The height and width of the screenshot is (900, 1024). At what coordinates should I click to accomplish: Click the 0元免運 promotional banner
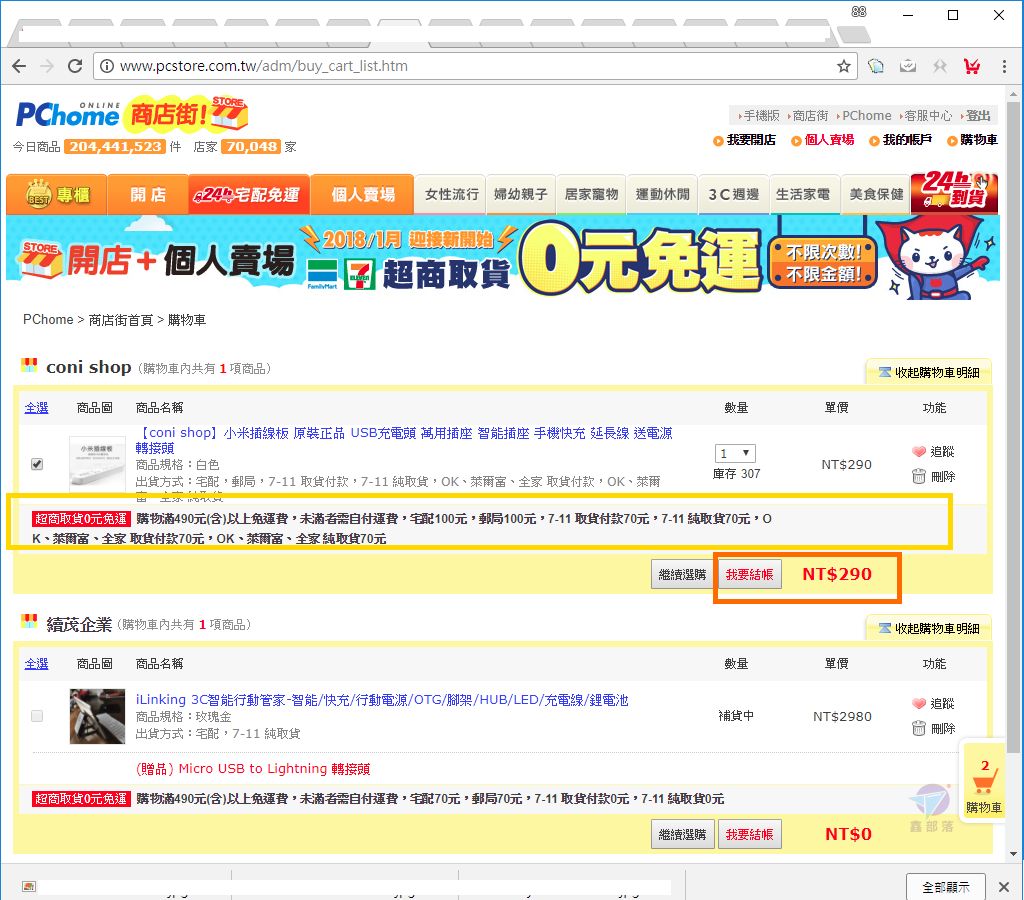503,259
